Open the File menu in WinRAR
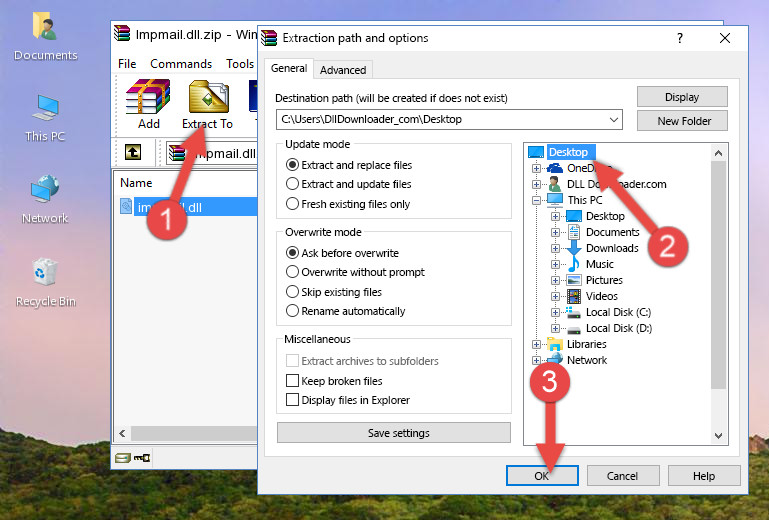The height and width of the screenshot is (520, 769). 127,64
